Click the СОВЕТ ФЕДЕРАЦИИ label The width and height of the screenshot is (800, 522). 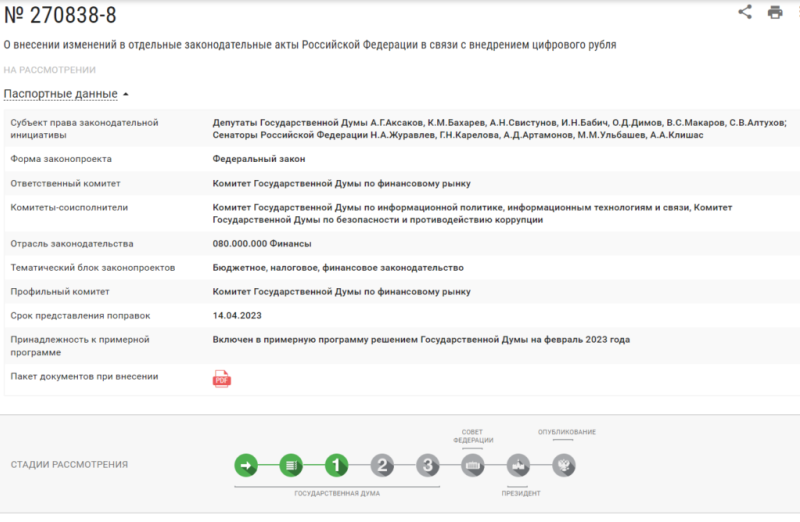pyautogui.click(x=473, y=436)
